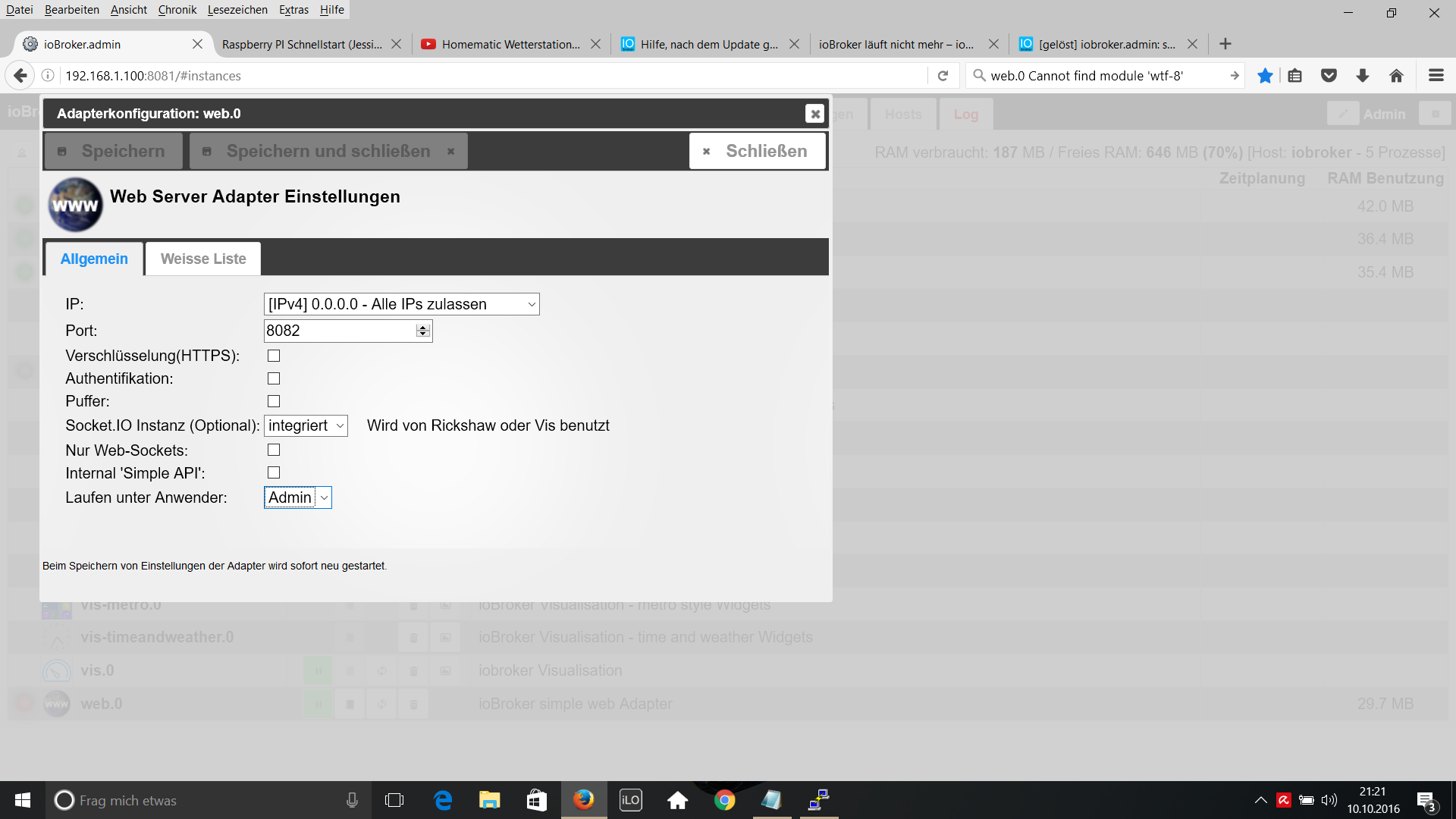
Task: Open the Firefox downloads arrow
Action: tap(1362, 76)
